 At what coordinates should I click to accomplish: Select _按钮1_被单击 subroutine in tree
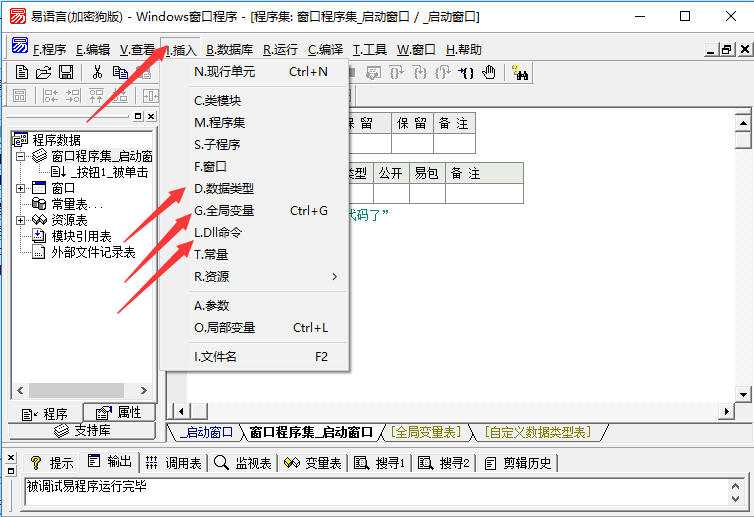109,172
